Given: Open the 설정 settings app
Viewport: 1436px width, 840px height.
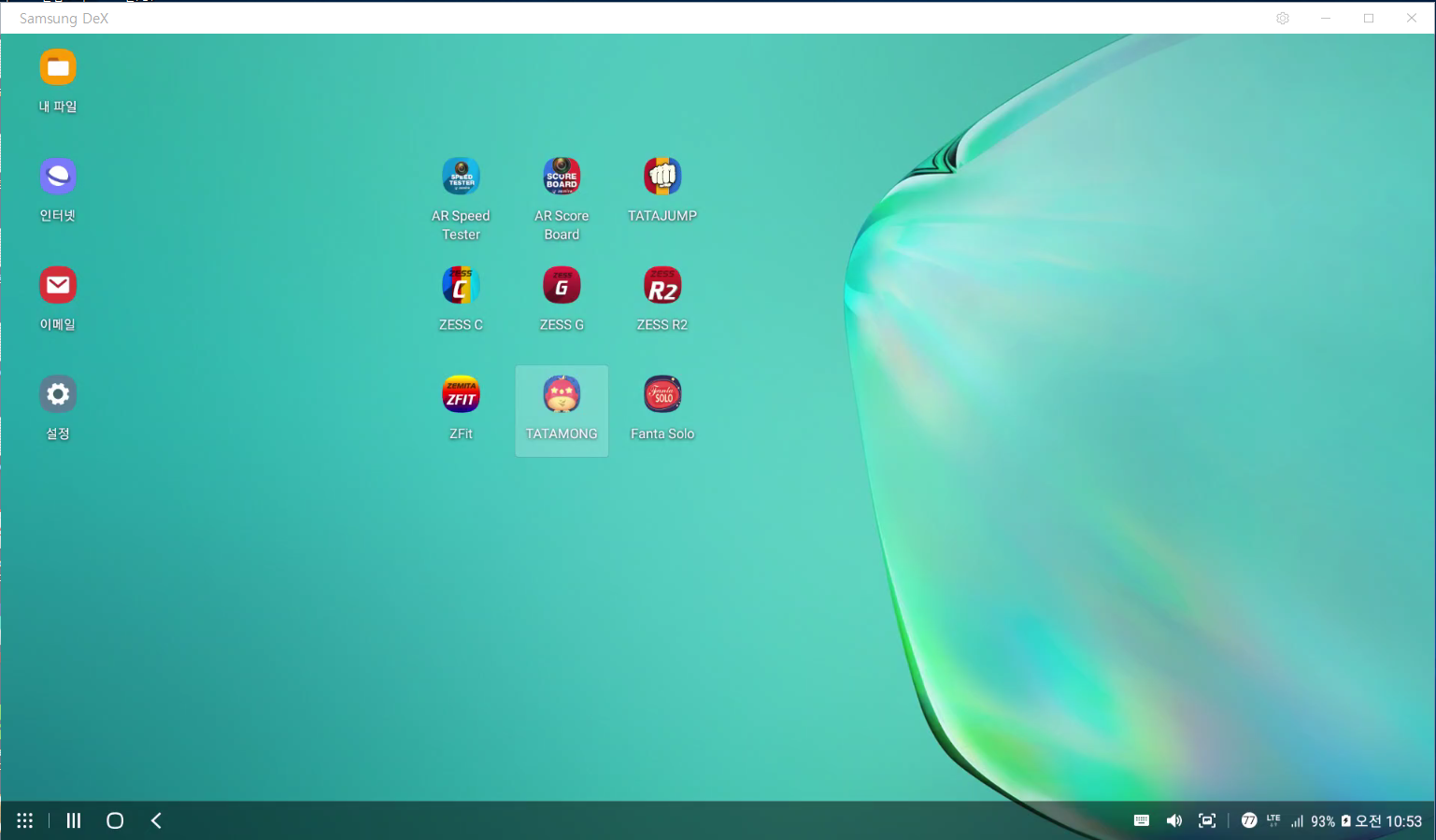Looking at the screenshot, I should 58,394.
